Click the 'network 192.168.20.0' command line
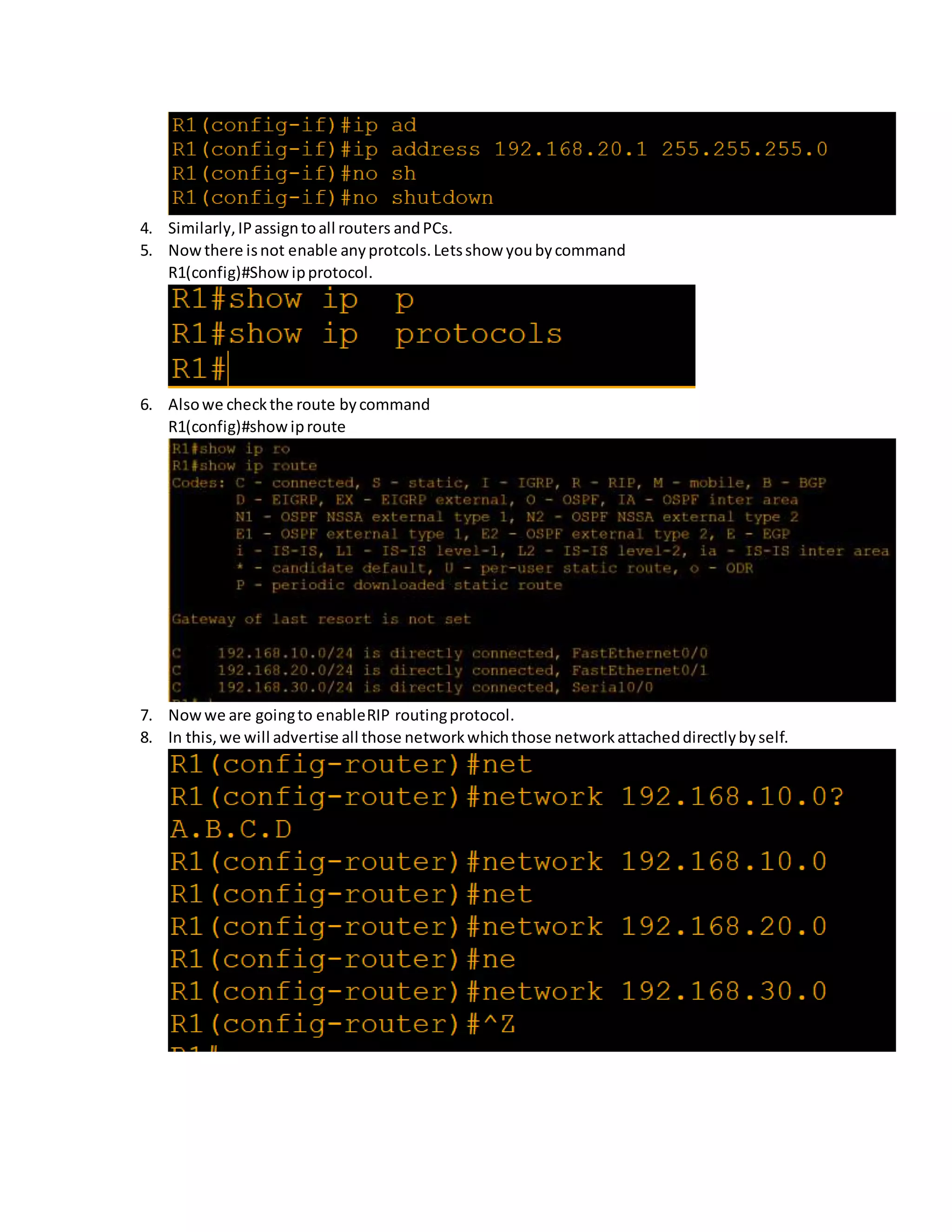The height and width of the screenshot is (1232, 952). click(499, 927)
